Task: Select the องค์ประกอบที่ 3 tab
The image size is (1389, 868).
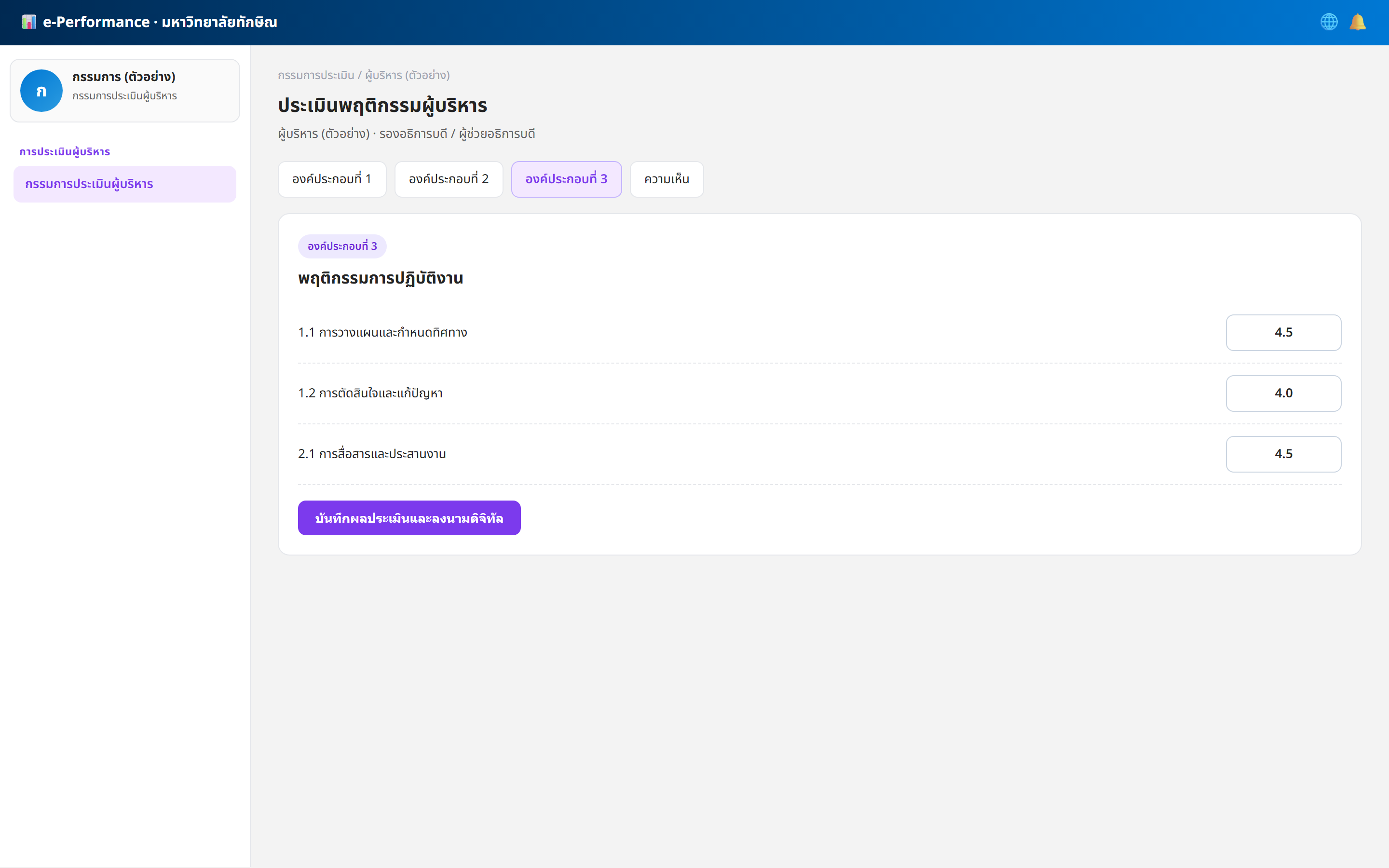Action: click(x=567, y=179)
